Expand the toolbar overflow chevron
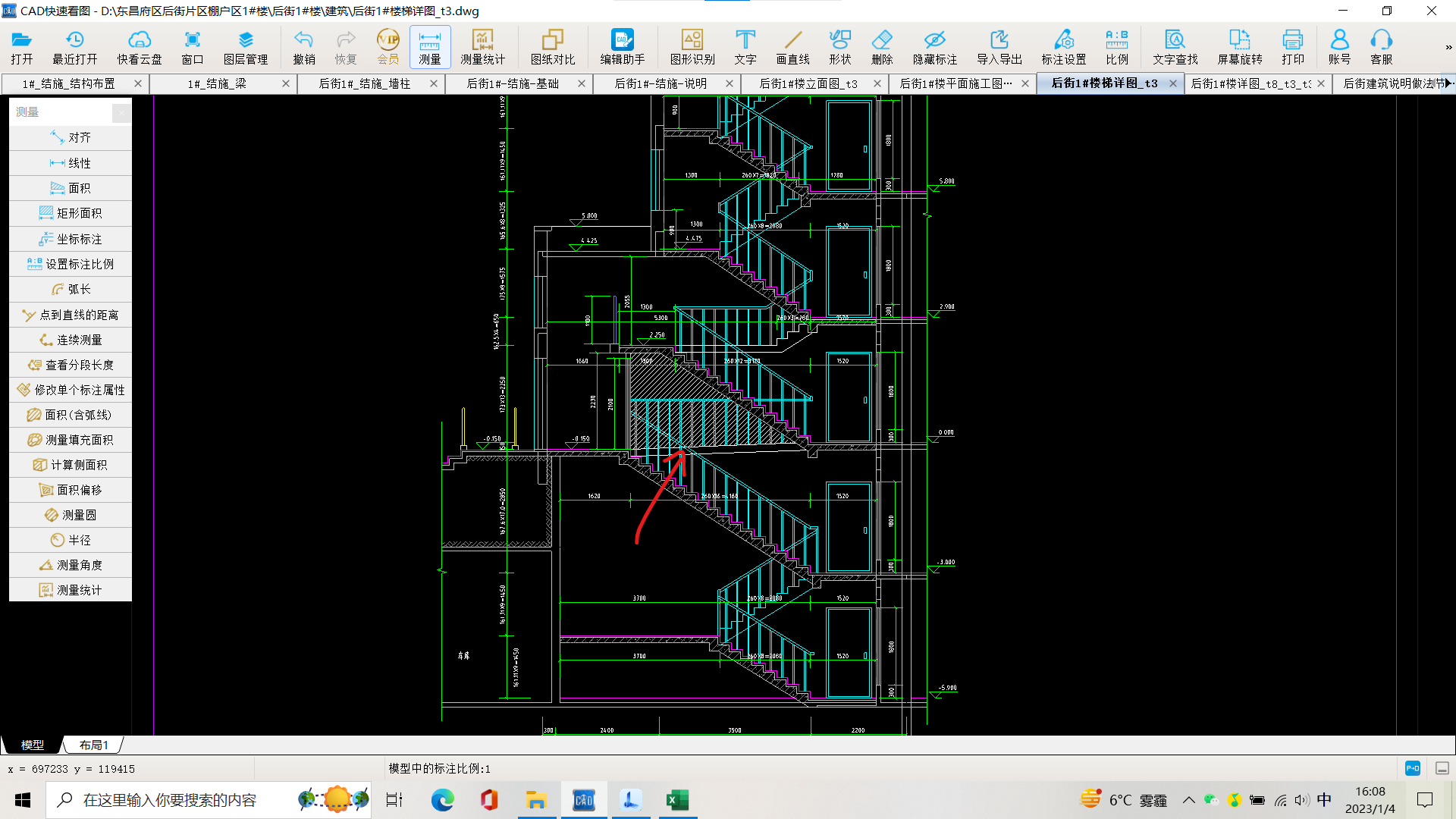This screenshot has width=1456, height=819. coord(1448,47)
